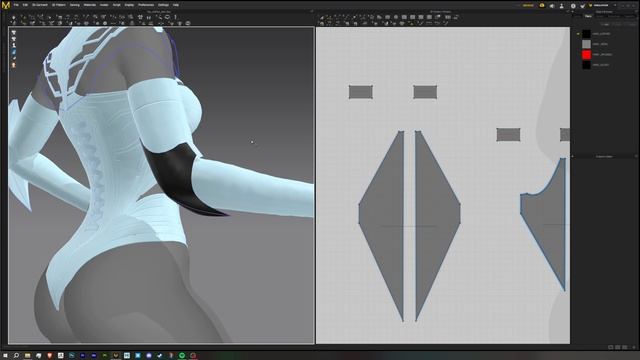Toggle the avatar display icon in 3D viewport

(x=14, y=45)
